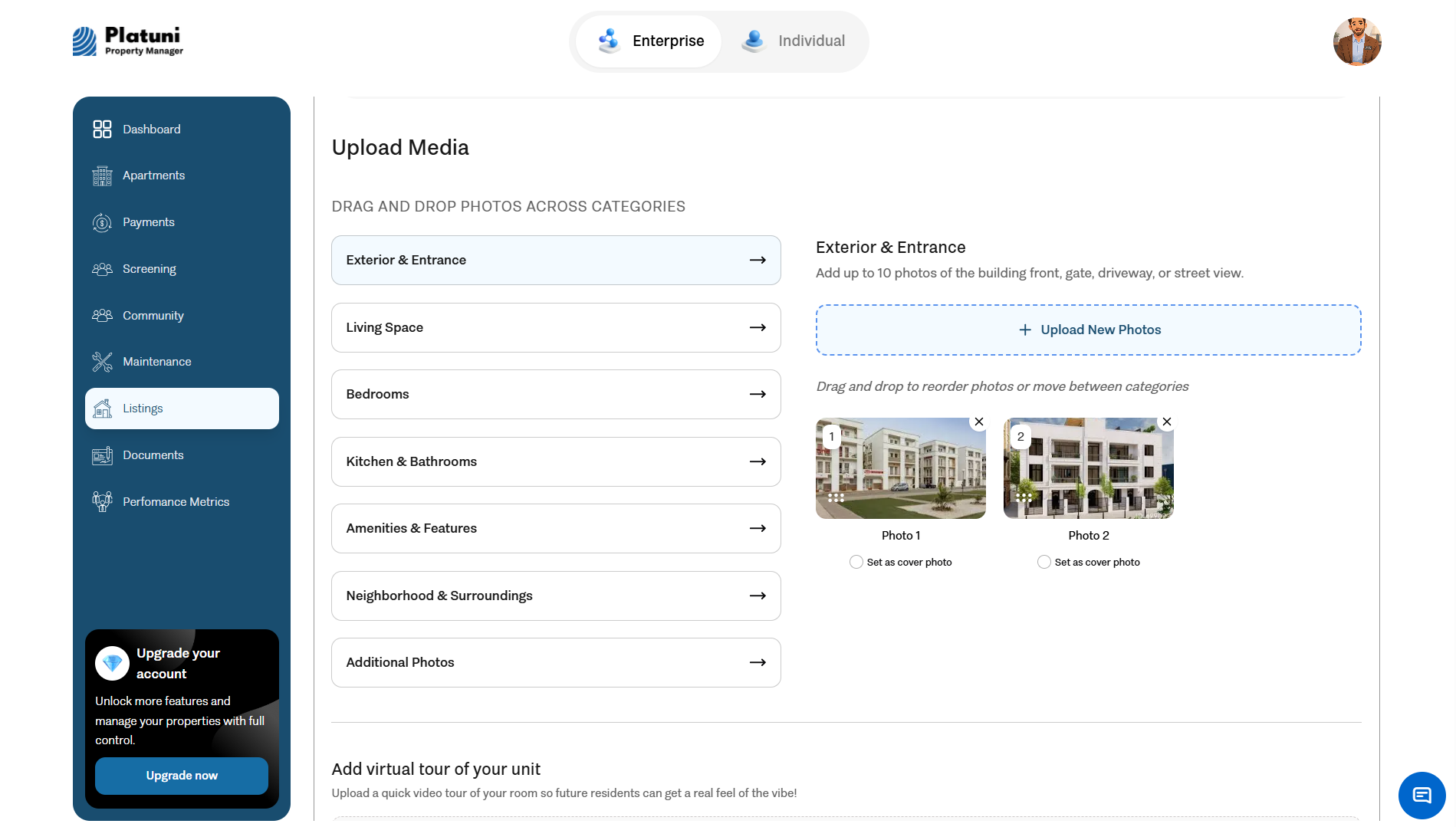Click the number 1 badge on Photo 1
This screenshot has height=827, width=1456.
[x=831, y=437]
